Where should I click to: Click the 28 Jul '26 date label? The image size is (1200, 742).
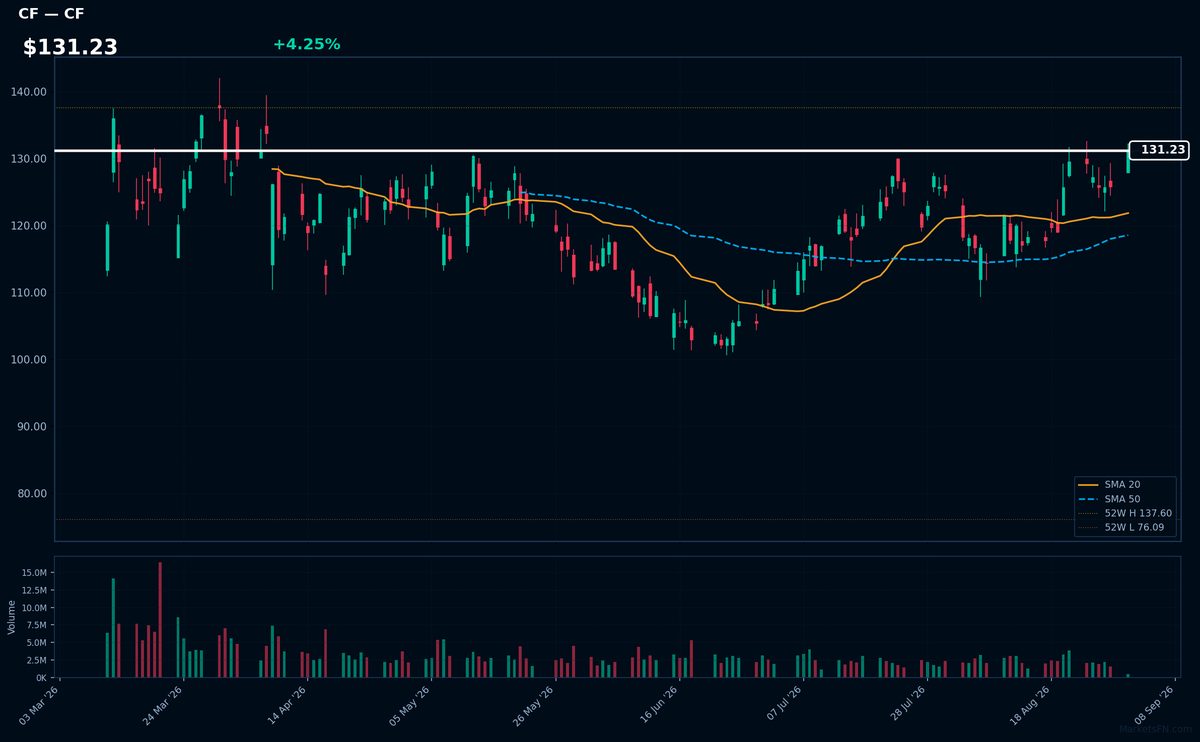906,705
